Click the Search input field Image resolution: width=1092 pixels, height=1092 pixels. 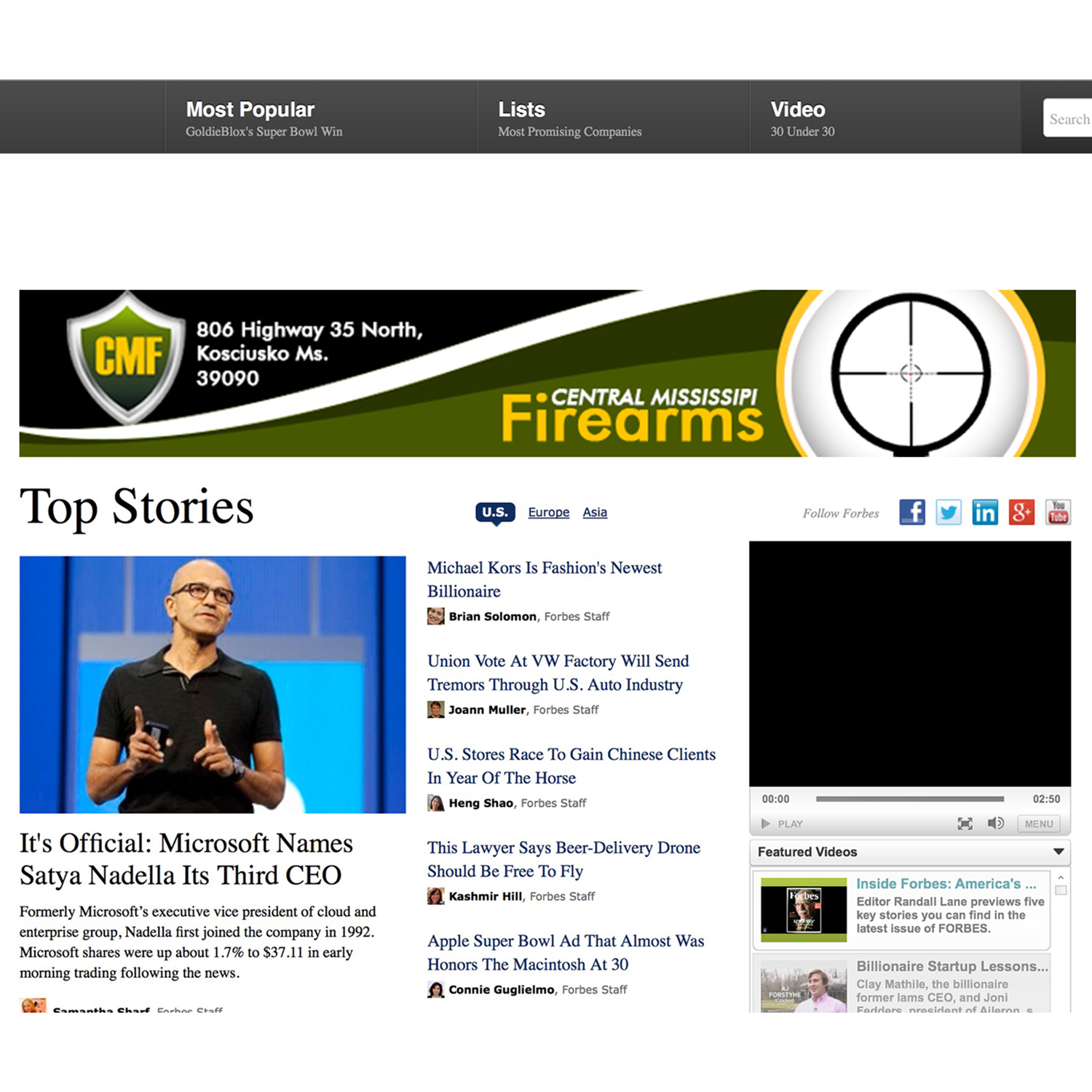click(1068, 118)
